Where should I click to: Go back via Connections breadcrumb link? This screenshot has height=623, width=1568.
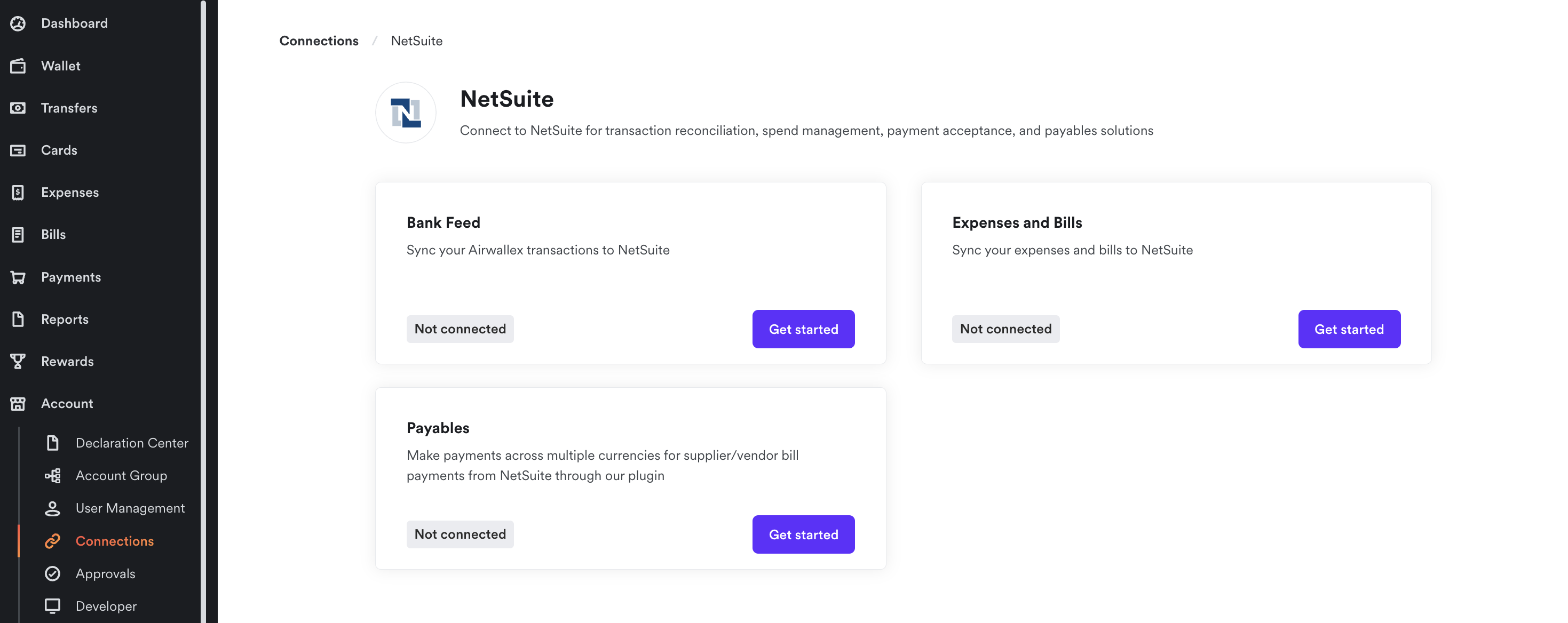point(319,41)
